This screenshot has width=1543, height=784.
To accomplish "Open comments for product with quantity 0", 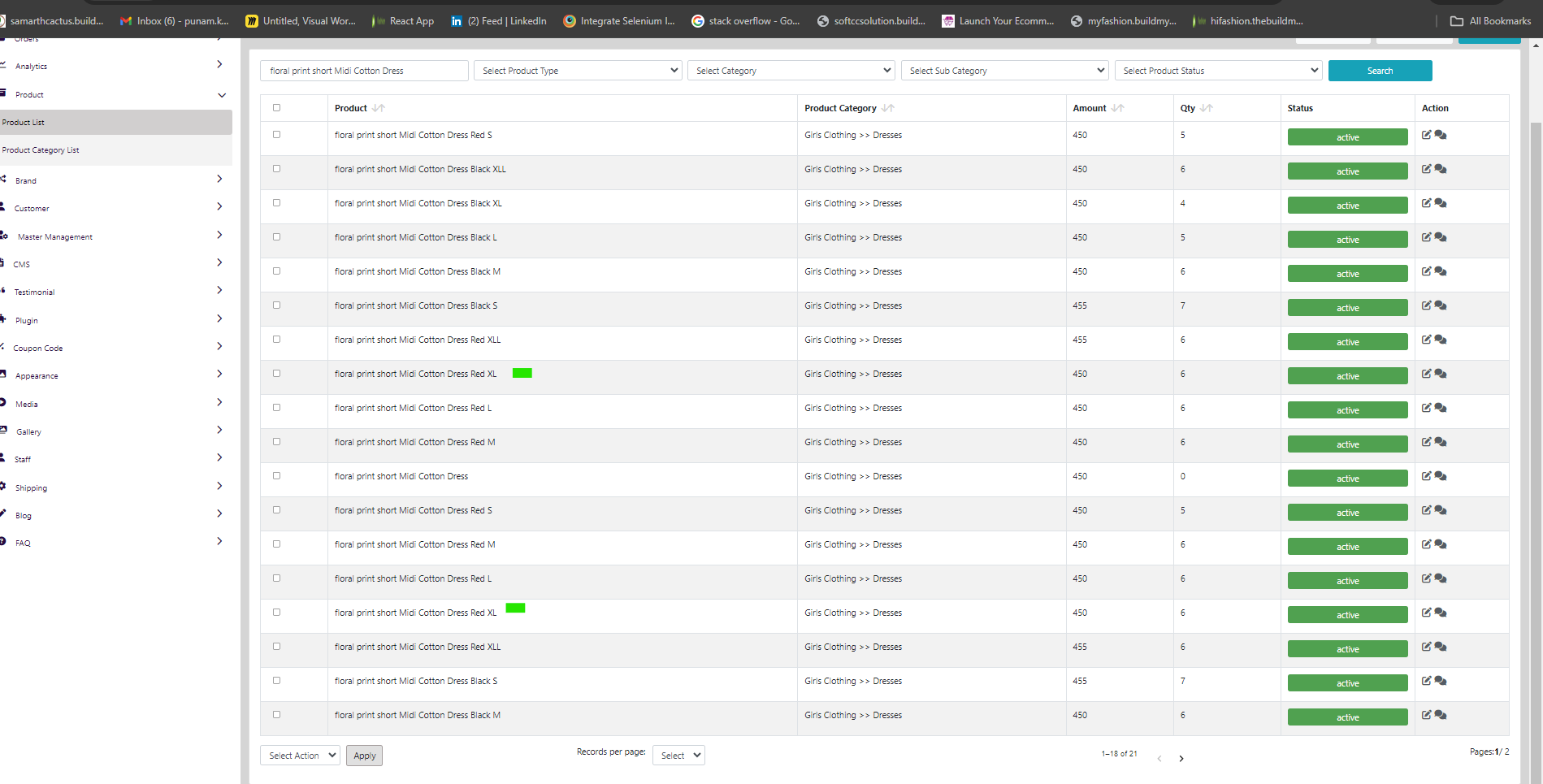I will [1441, 476].
